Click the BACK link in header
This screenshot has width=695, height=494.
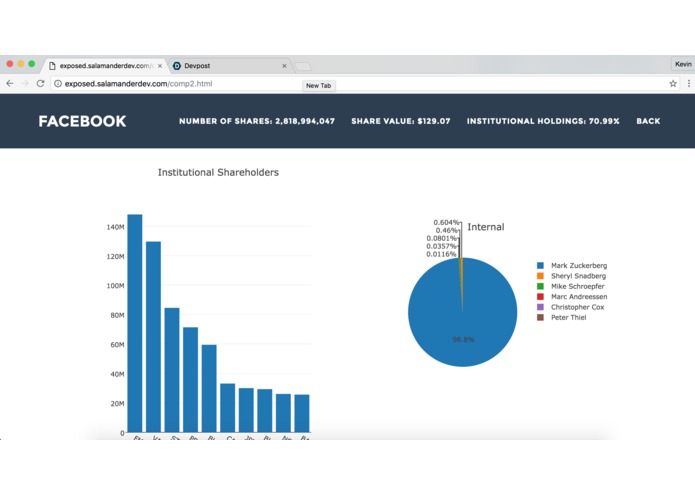[x=648, y=121]
